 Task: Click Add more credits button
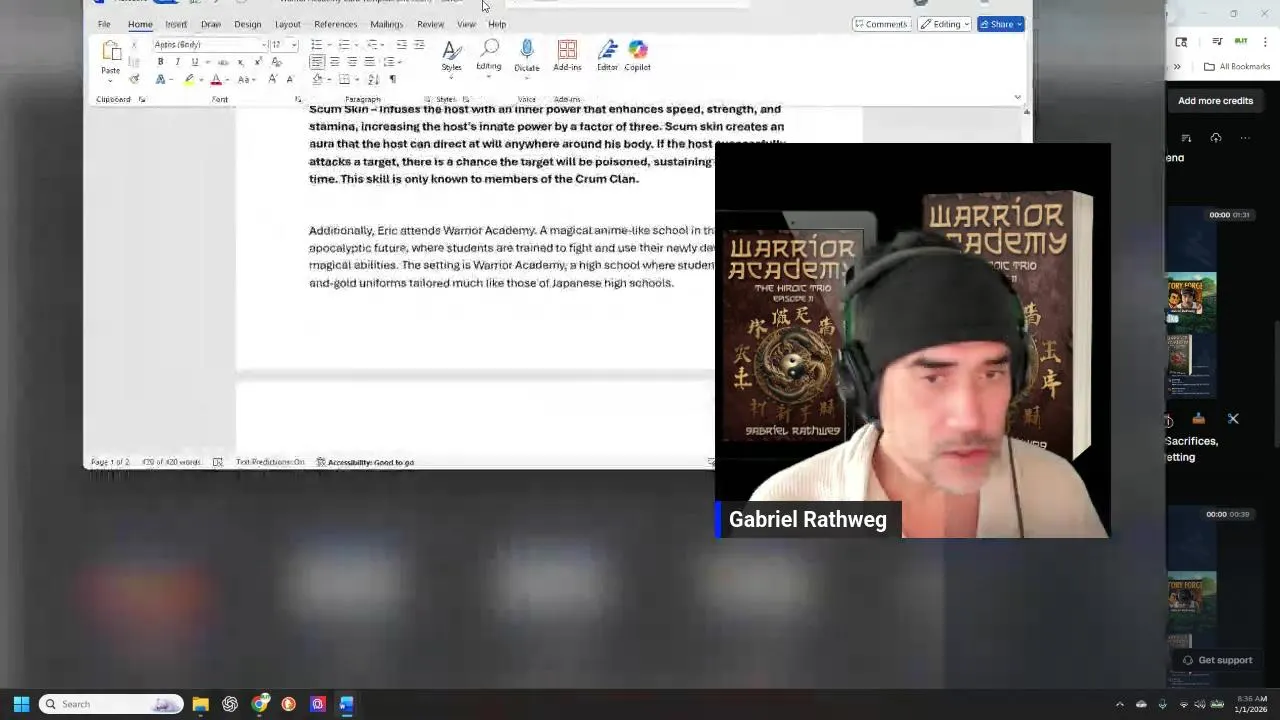coord(1215,100)
